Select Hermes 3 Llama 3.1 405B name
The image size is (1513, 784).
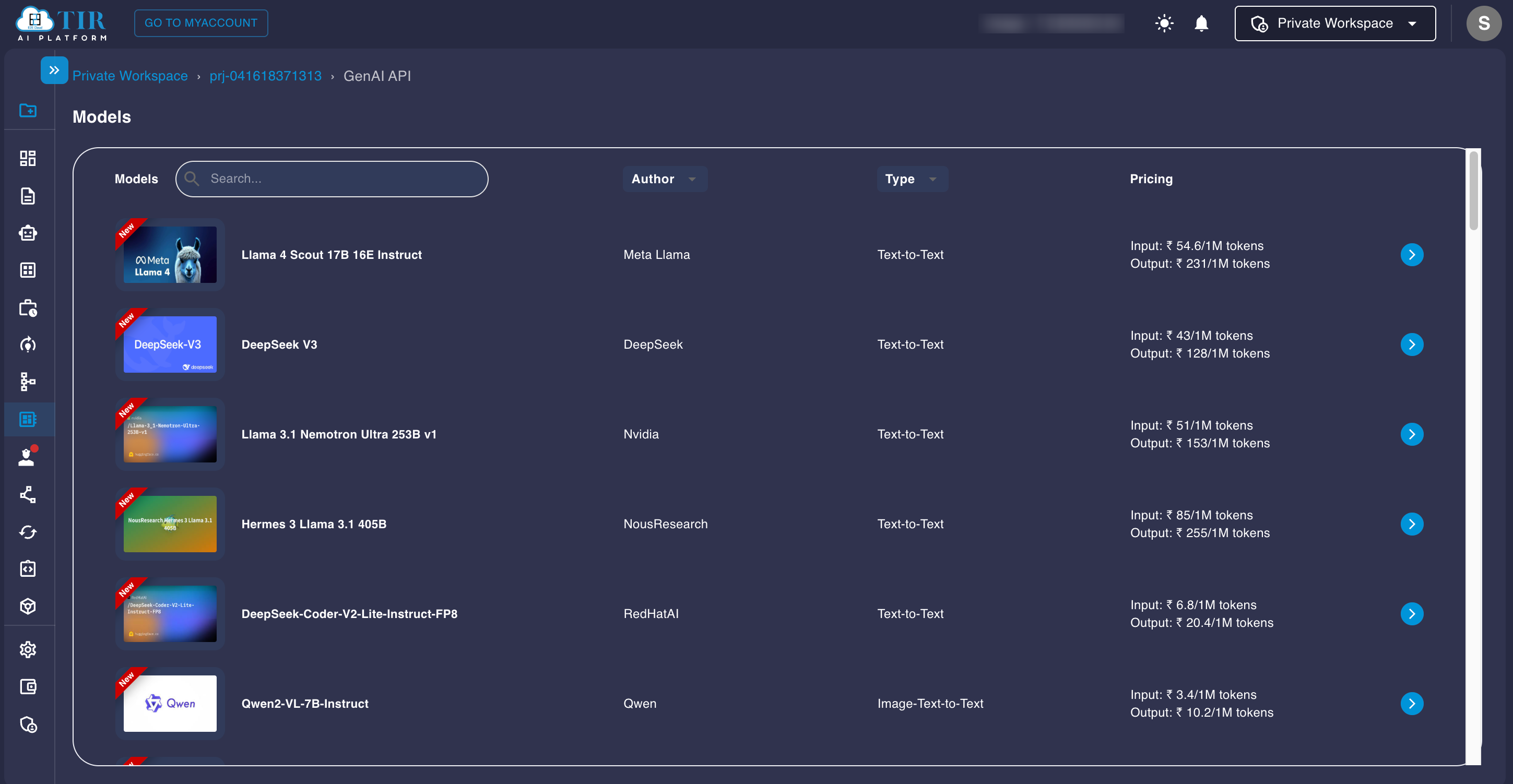tap(314, 525)
